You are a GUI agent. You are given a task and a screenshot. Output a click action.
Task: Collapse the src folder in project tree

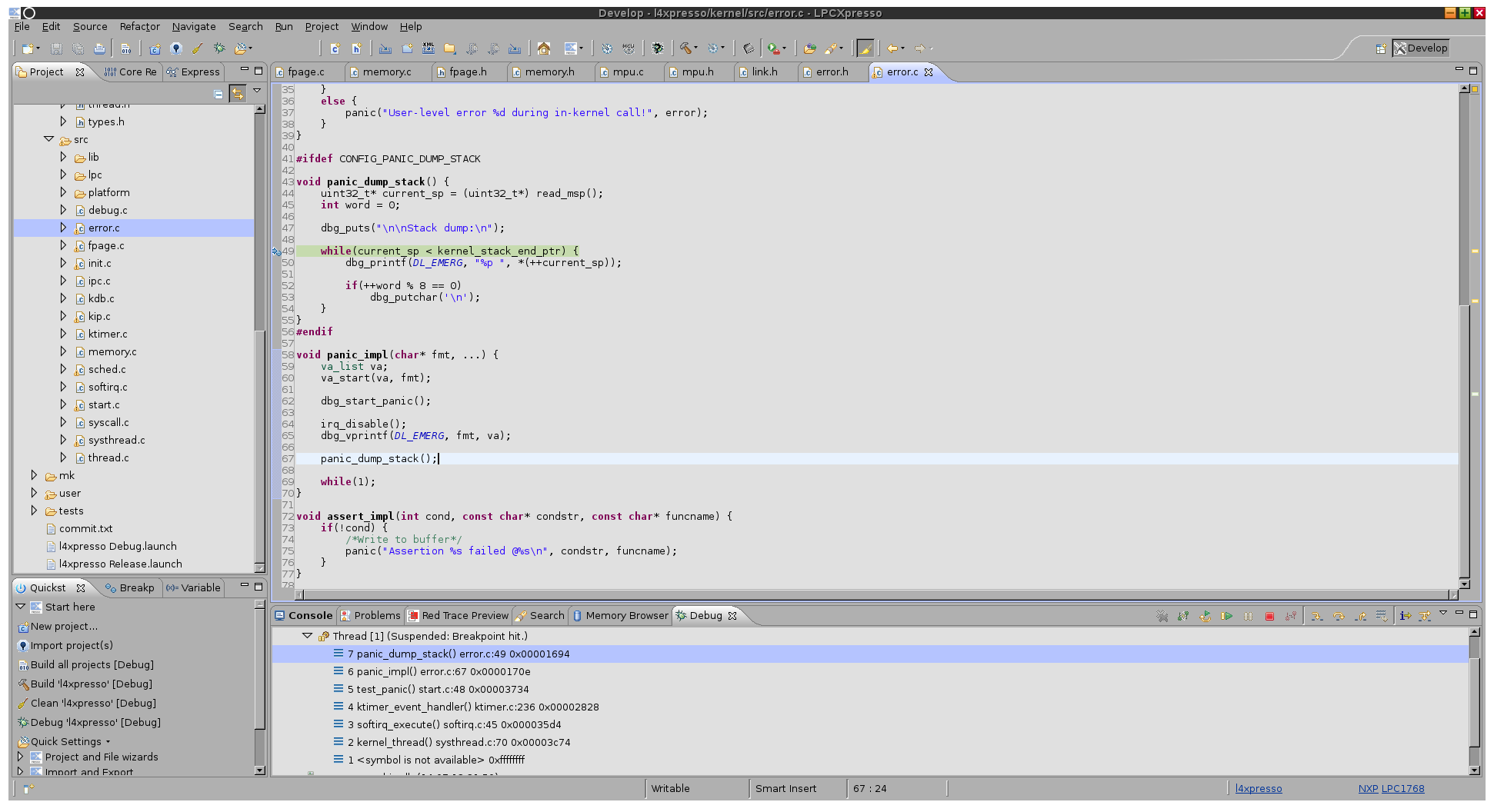point(48,139)
